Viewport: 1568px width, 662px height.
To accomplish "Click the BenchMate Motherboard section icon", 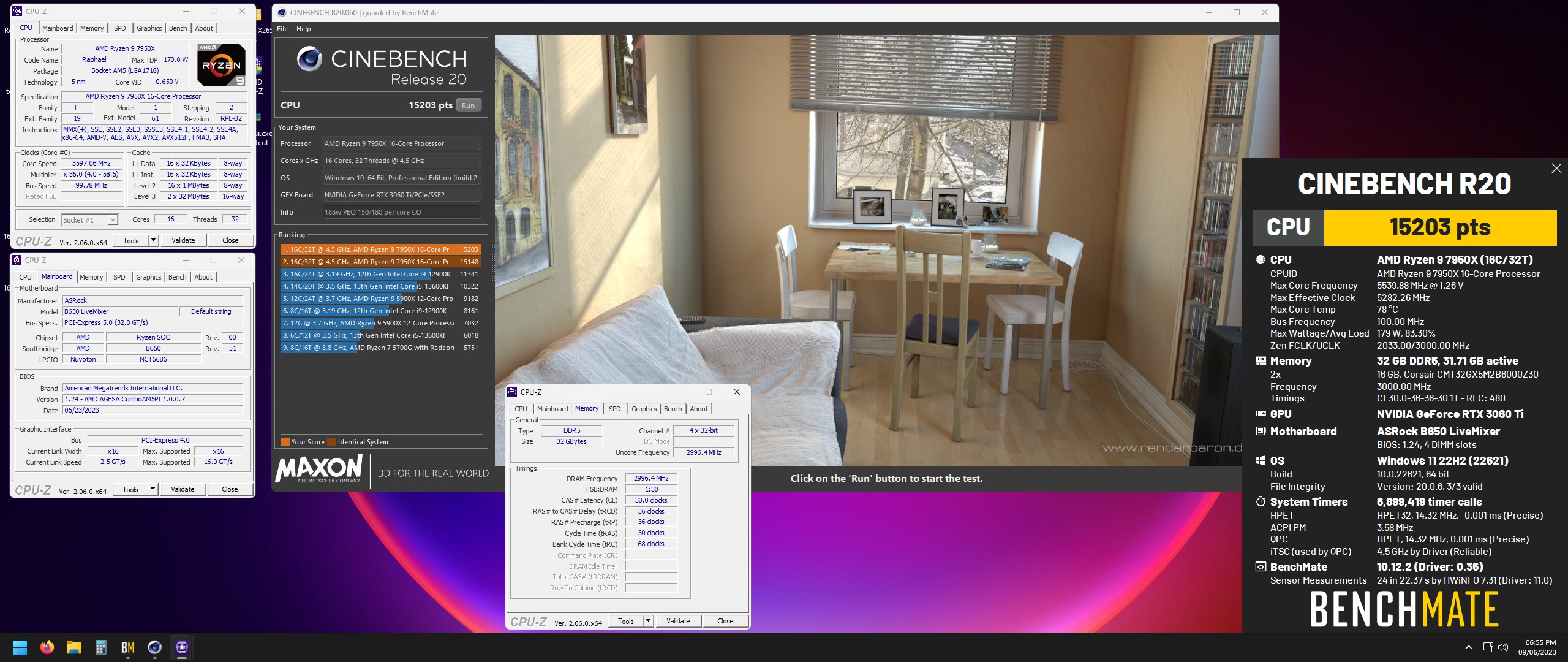I will pyautogui.click(x=1261, y=432).
